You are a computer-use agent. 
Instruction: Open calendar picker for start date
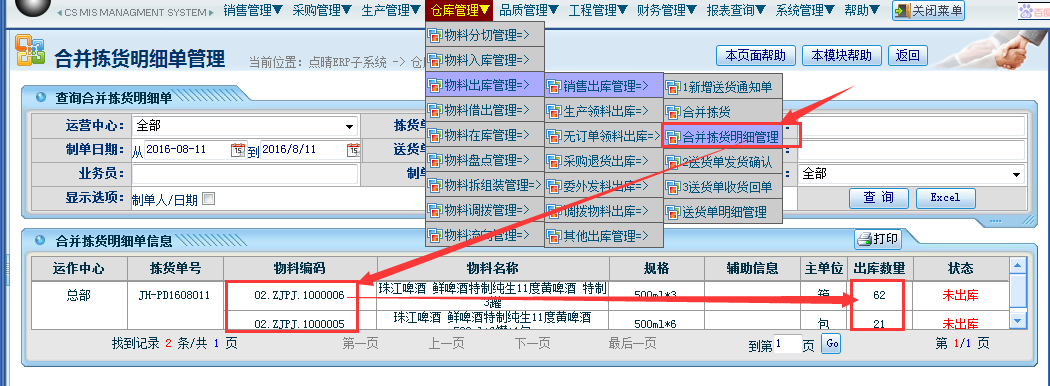click(238, 149)
